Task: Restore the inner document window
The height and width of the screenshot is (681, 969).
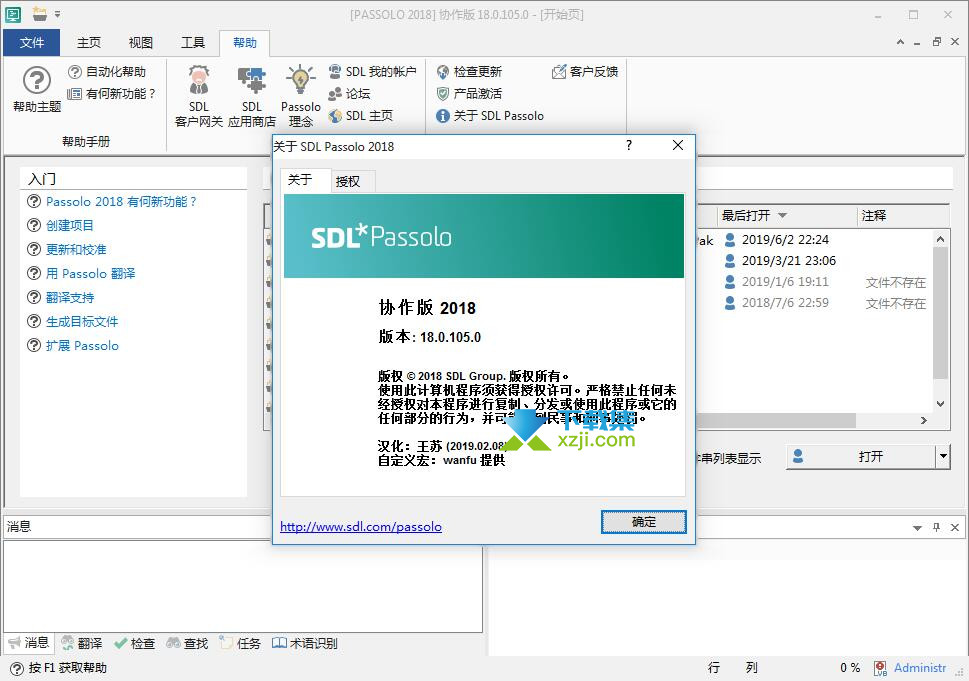Action: point(937,42)
